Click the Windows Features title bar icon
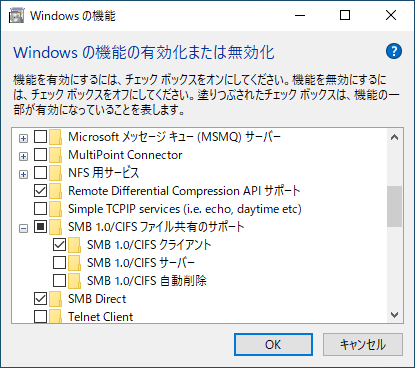This screenshot has height=368, width=415. [x=17, y=16]
